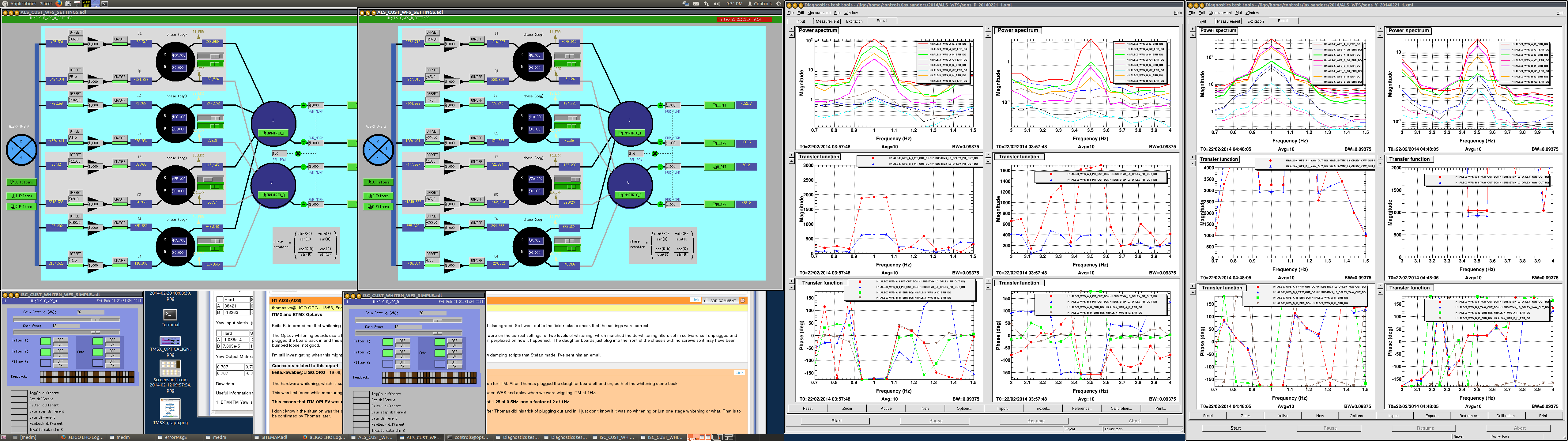Screen dimensions: 1568x441
Task: Open File menu in sens_P diagnostics window
Action: point(791,13)
